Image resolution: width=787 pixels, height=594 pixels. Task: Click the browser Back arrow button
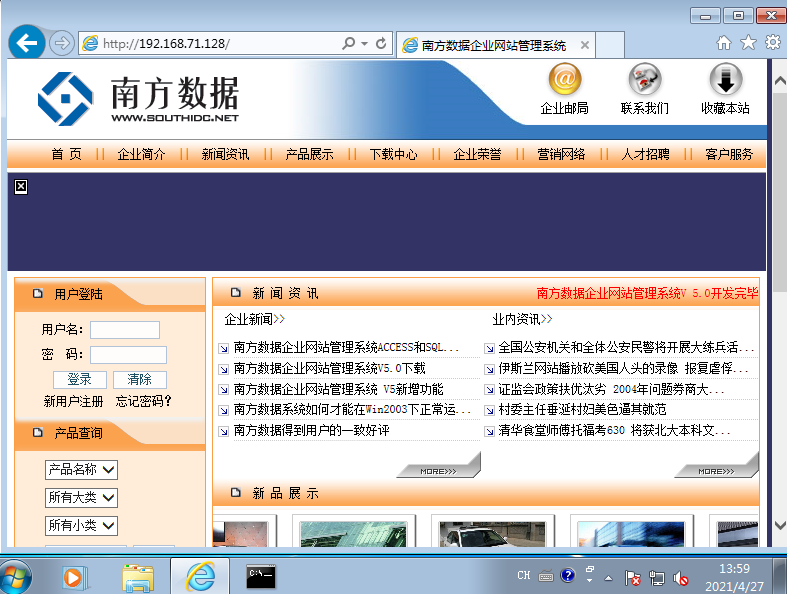pos(27,43)
